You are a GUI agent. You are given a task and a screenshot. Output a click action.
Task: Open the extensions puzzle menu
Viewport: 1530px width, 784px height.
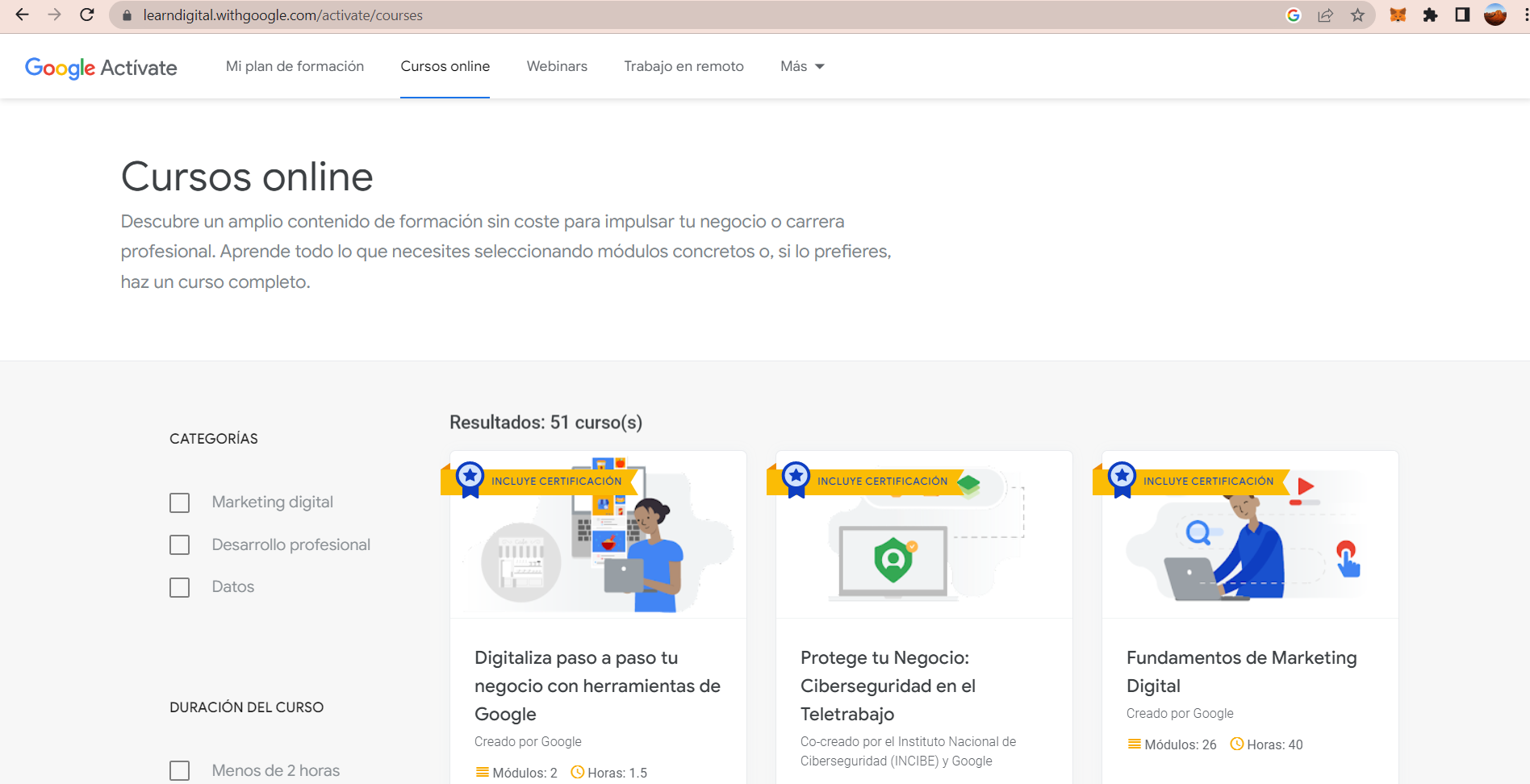1430,15
